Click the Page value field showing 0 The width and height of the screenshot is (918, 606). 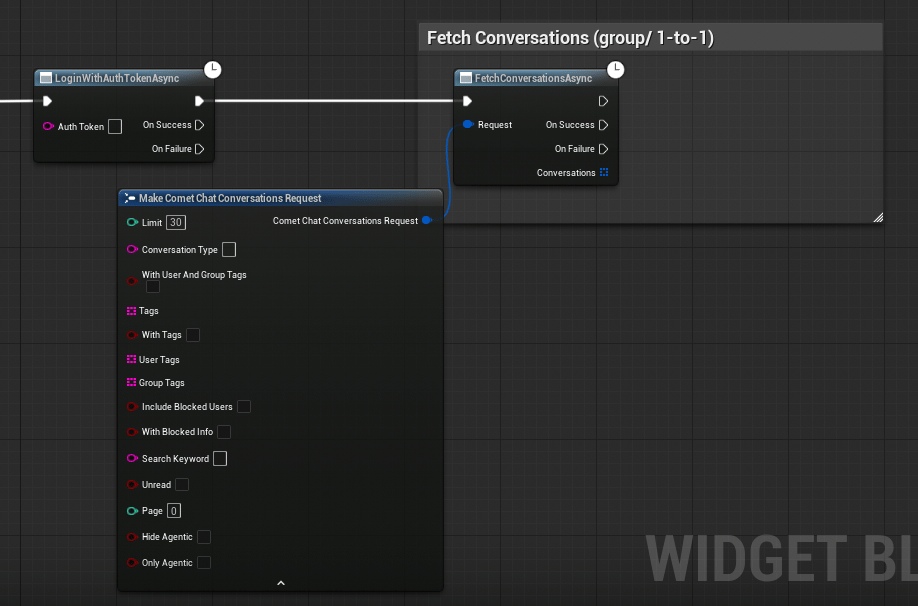[x=174, y=511]
